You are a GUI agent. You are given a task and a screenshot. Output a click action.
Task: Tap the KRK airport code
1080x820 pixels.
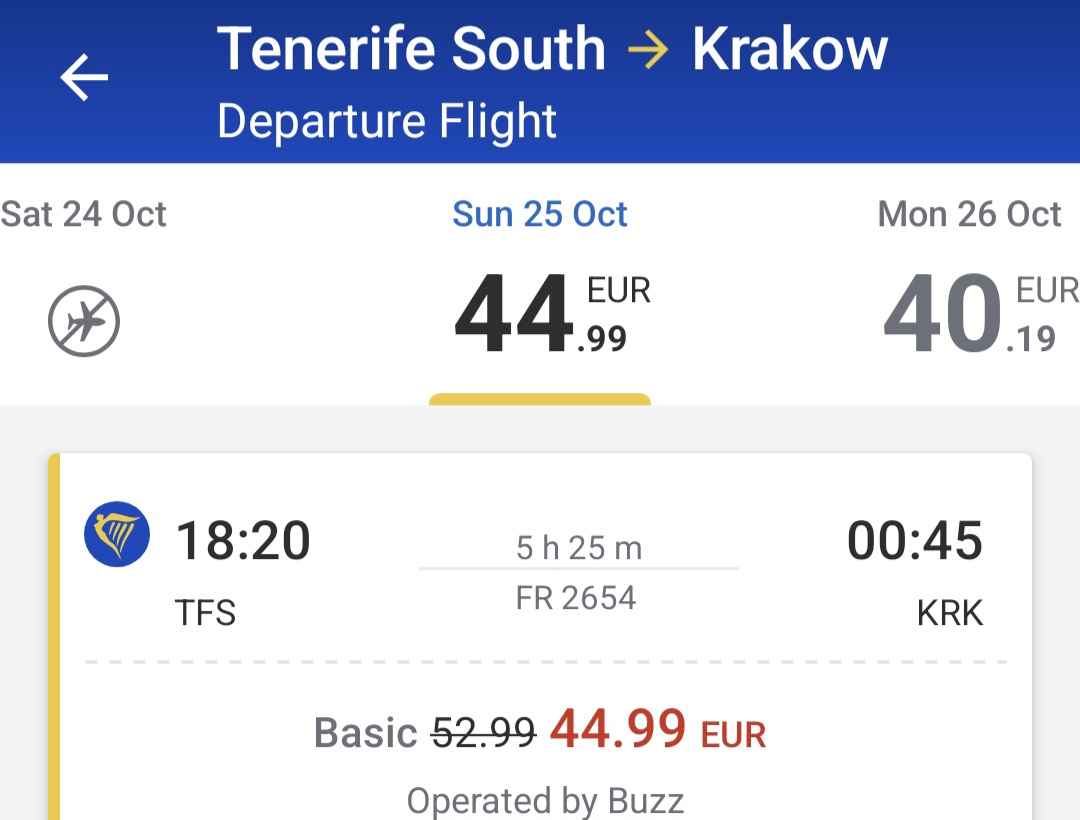pyautogui.click(x=950, y=612)
